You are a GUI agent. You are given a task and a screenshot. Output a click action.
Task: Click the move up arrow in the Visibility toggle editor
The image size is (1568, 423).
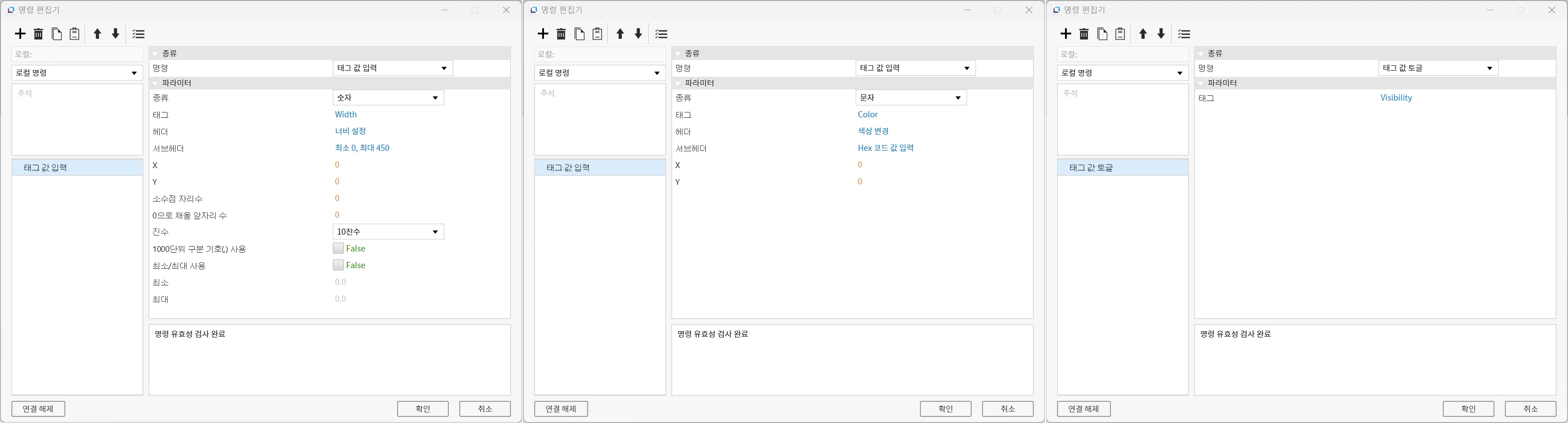click(x=1143, y=34)
